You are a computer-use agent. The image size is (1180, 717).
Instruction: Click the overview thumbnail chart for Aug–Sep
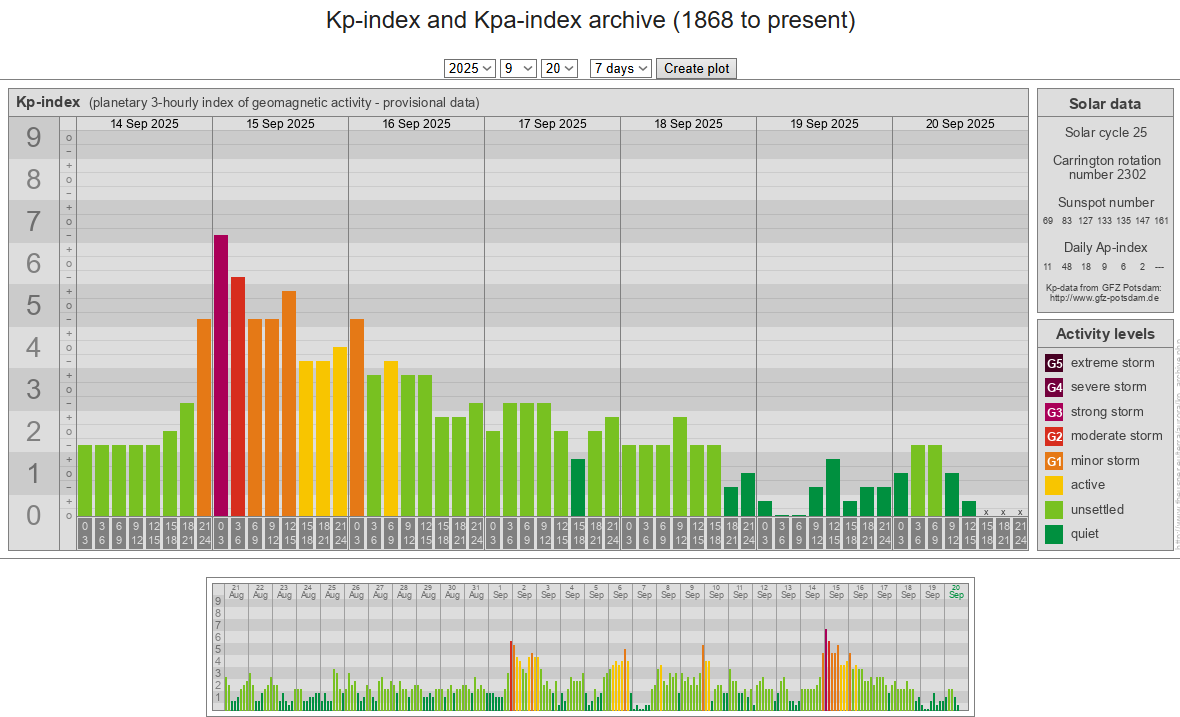click(x=590, y=646)
